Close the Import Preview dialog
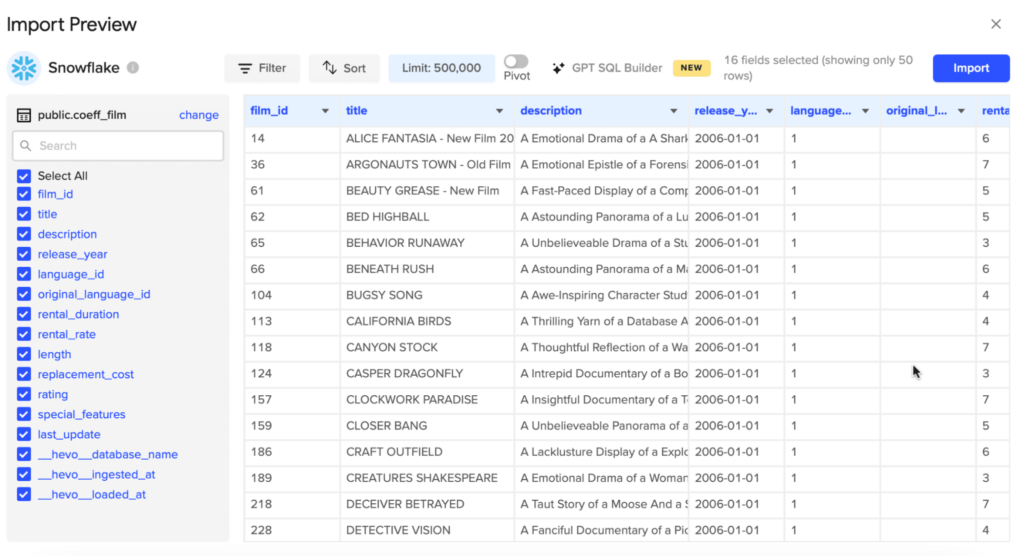This screenshot has height=556, width=1024. pyautogui.click(x=995, y=24)
